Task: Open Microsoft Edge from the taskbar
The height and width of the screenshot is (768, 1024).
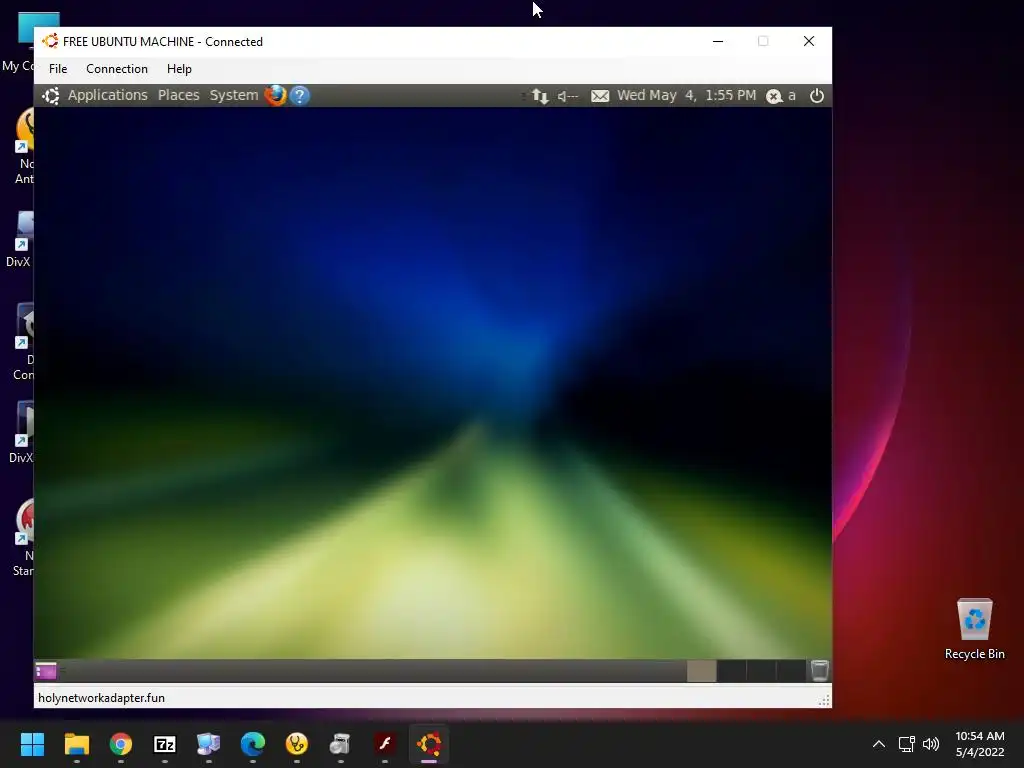Action: (253, 744)
